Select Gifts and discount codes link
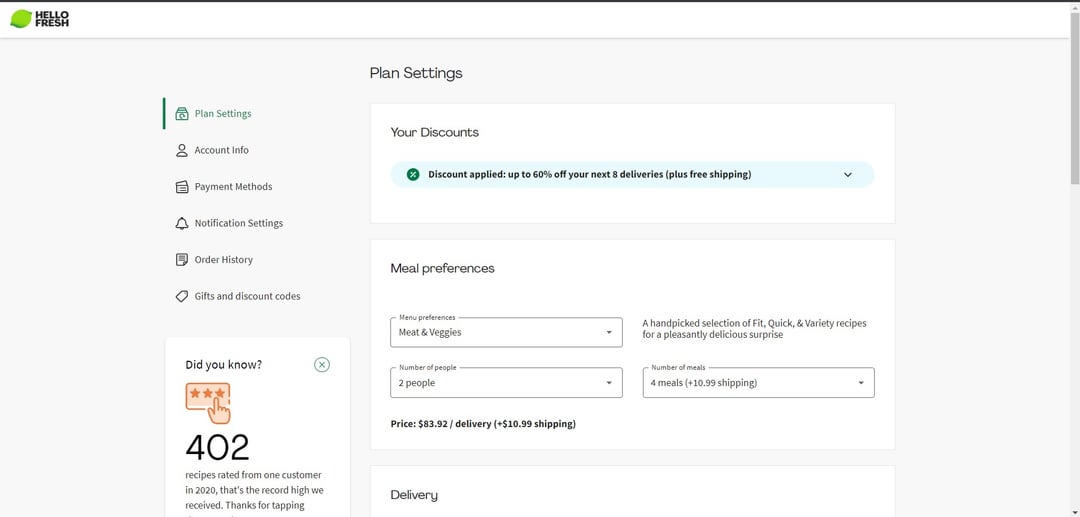Screen dimensions: 1080x517 click(x=247, y=296)
